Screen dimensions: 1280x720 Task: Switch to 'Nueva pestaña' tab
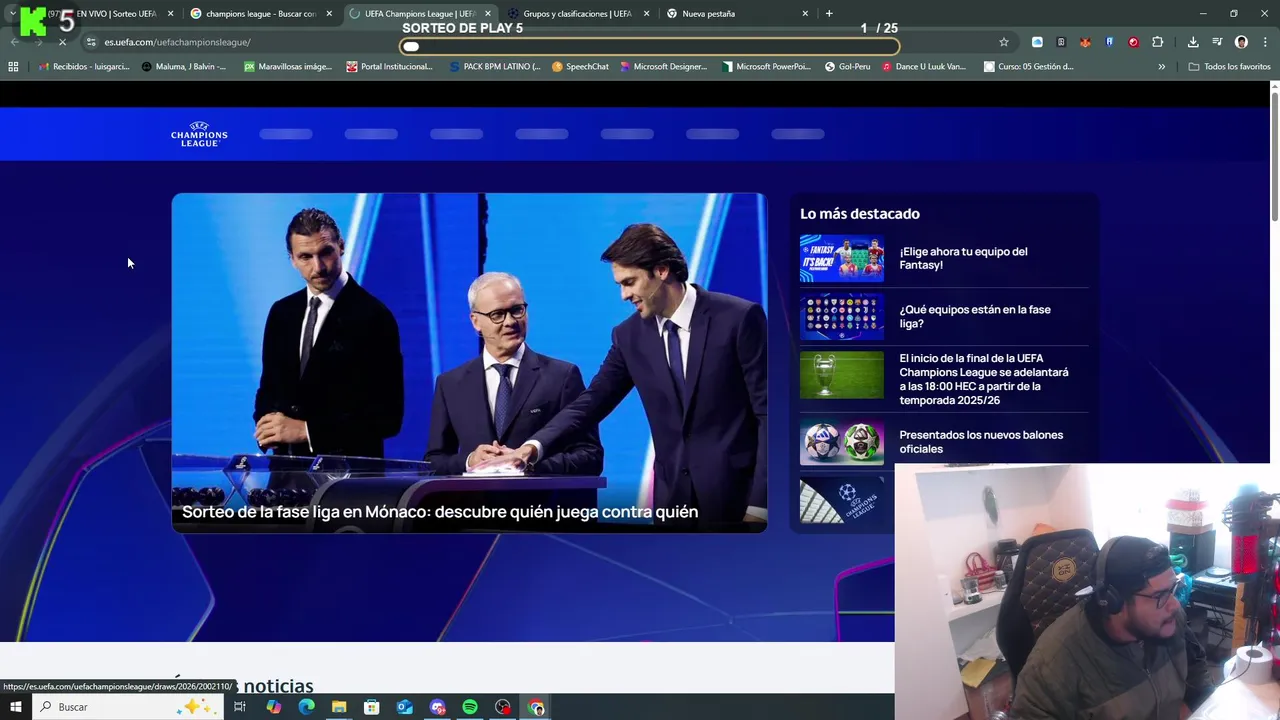click(736, 14)
